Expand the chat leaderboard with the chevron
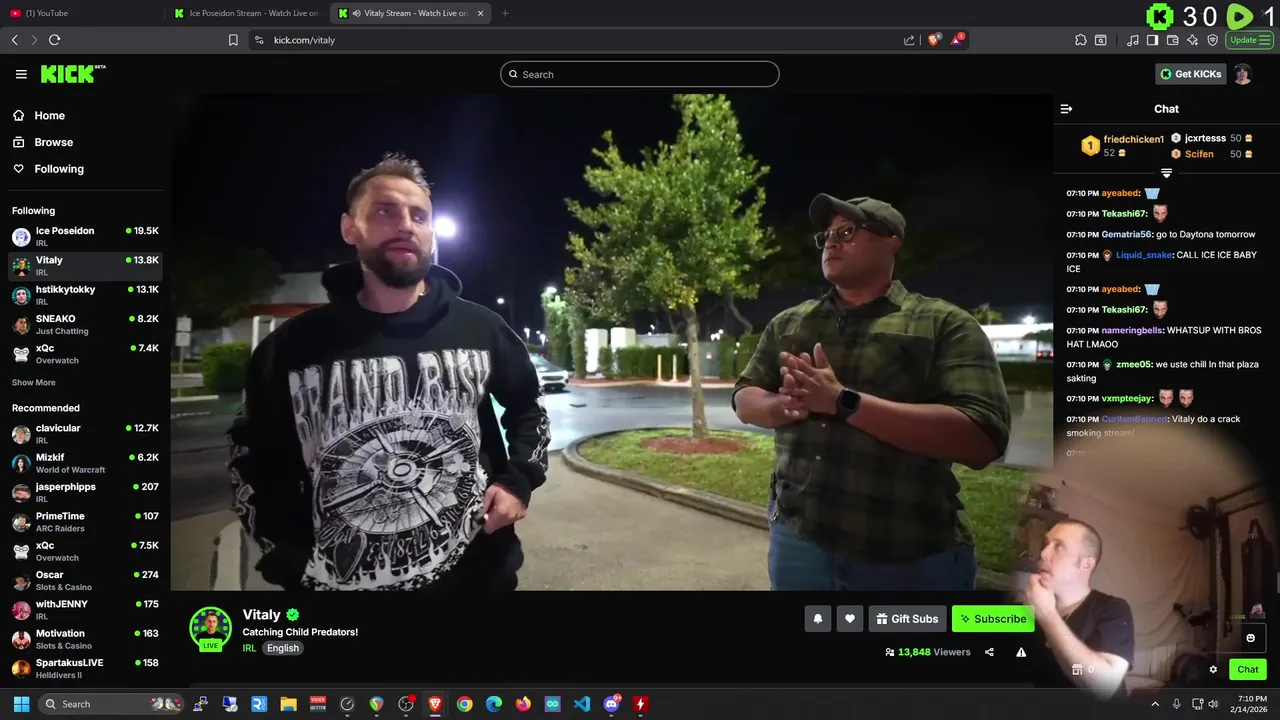This screenshot has height=720, width=1280. pyautogui.click(x=1166, y=173)
